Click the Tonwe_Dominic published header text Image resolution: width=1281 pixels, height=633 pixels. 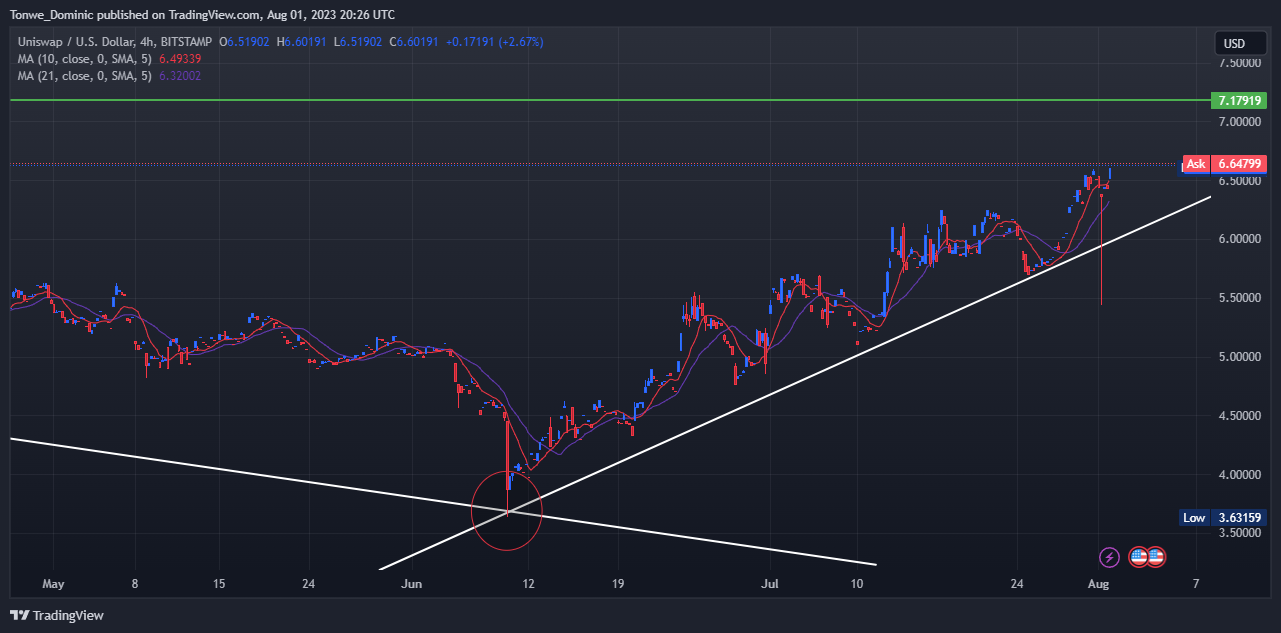tap(202, 15)
